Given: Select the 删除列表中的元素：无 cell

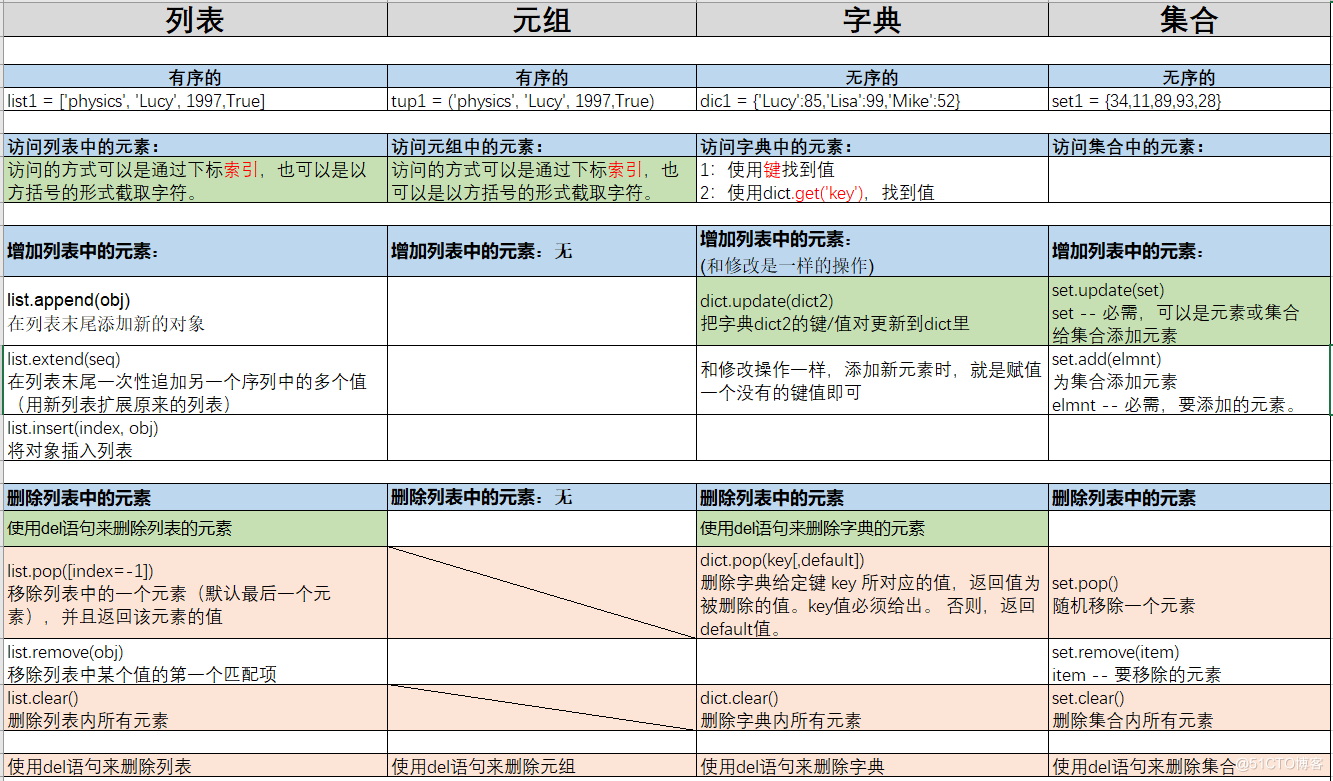Looking at the screenshot, I should (542, 497).
